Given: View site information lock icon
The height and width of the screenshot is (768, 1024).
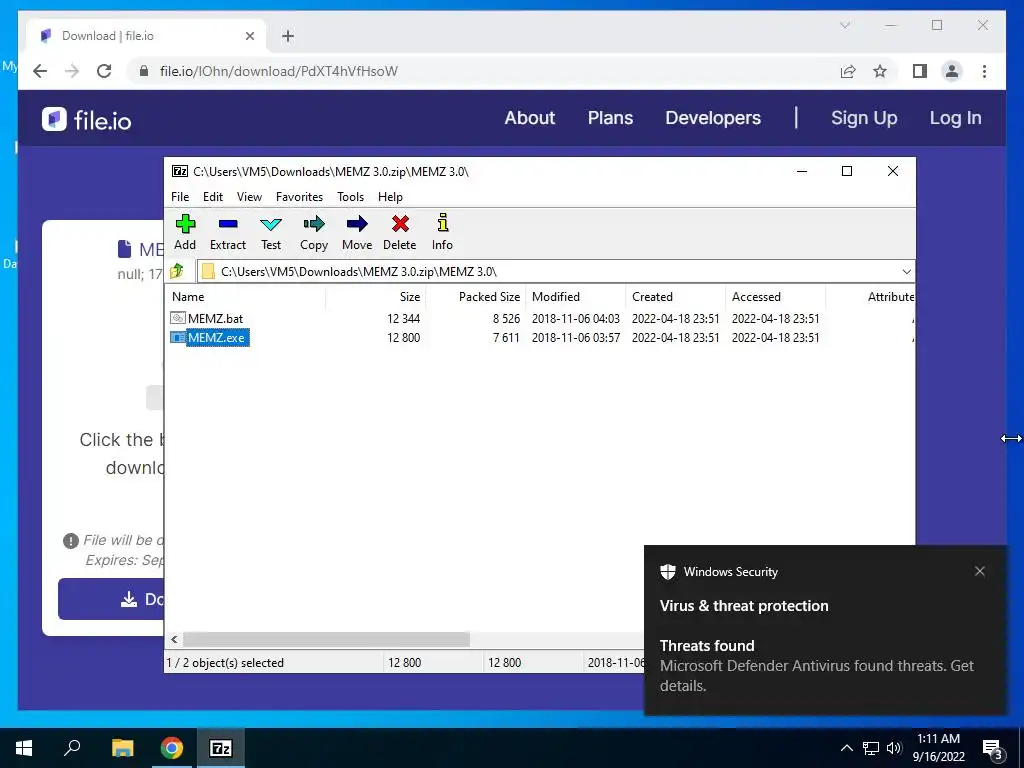Looking at the screenshot, I should click(x=144, y=71).
